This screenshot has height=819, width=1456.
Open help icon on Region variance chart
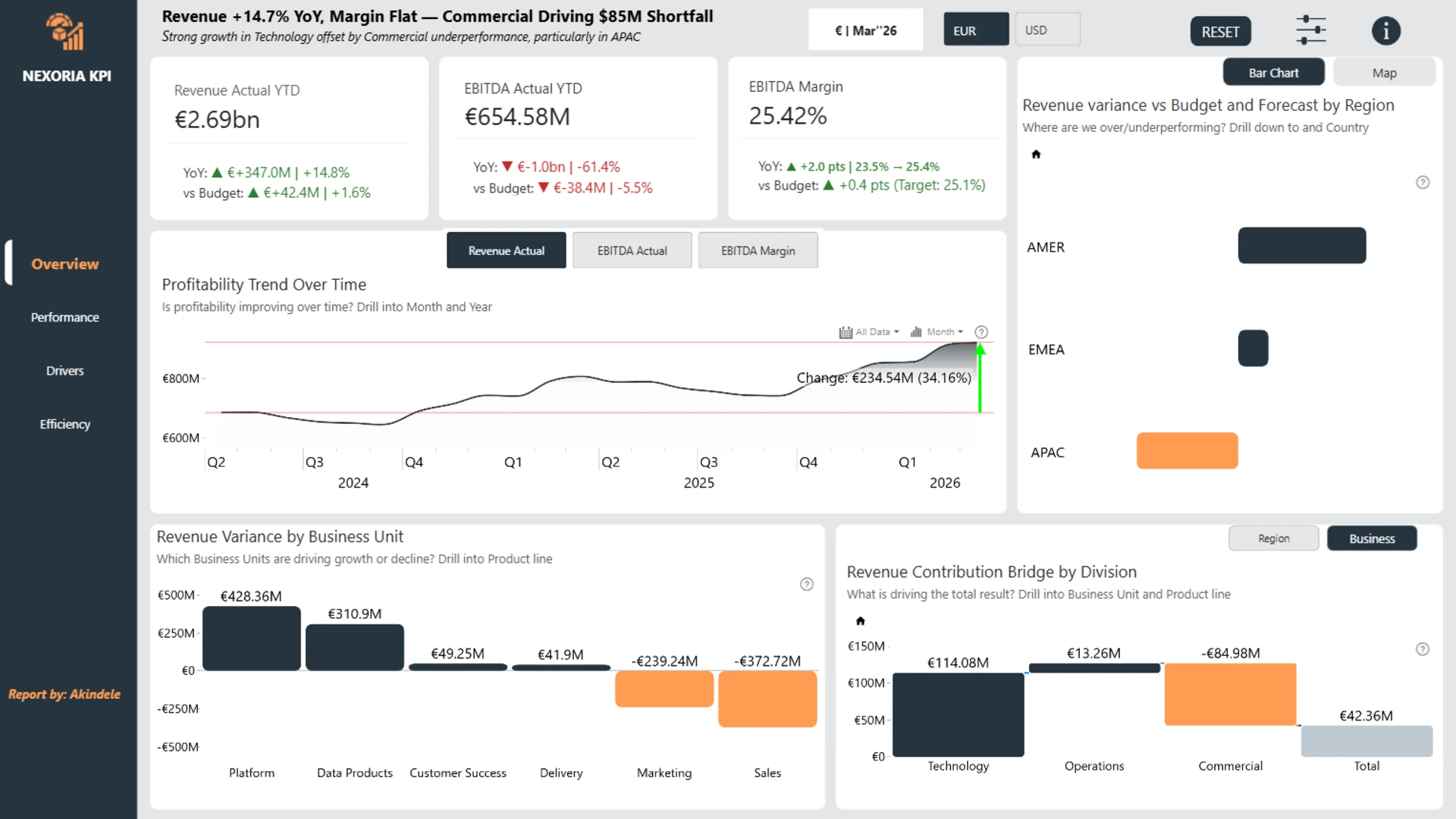(x=1423, y=183)
